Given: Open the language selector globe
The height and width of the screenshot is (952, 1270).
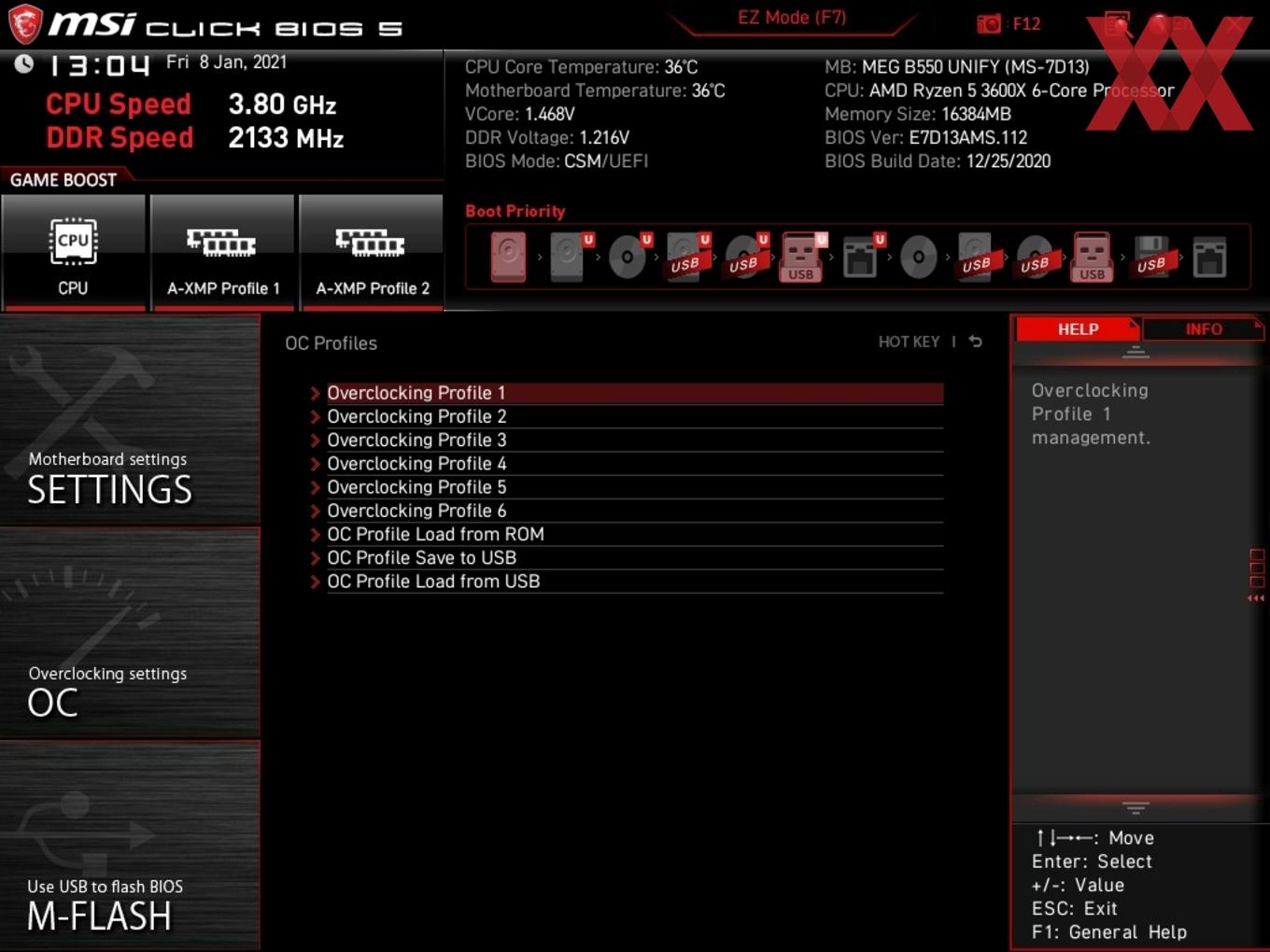Looking at the screenshot, I should coord(1160,23).
